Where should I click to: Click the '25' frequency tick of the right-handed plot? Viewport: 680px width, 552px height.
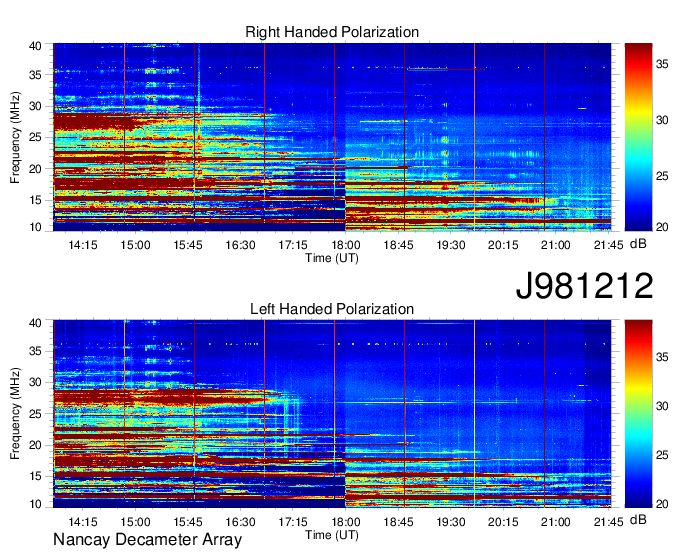click(x=35, y=137)
